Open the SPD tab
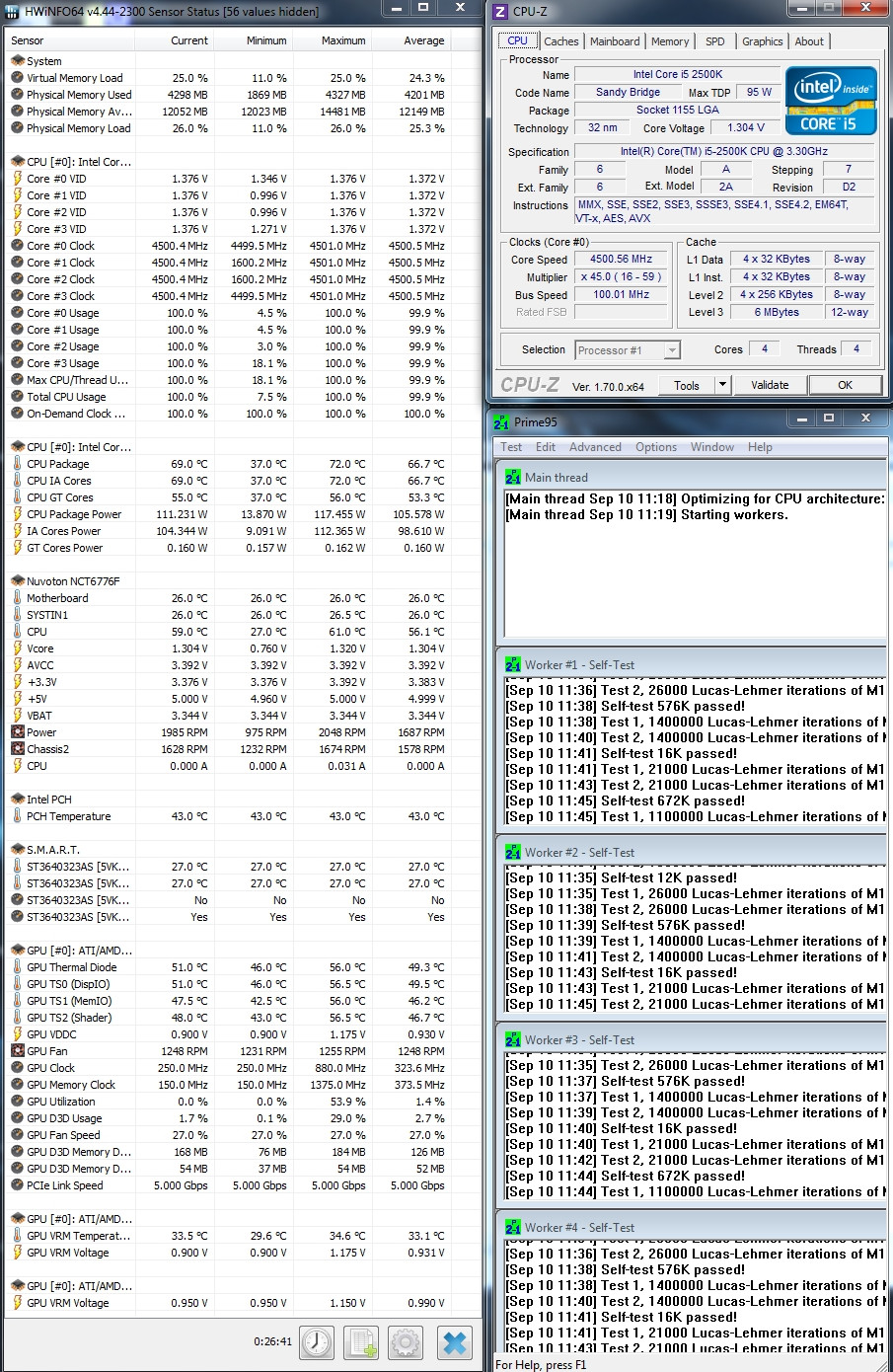 [x=715, y=41]
